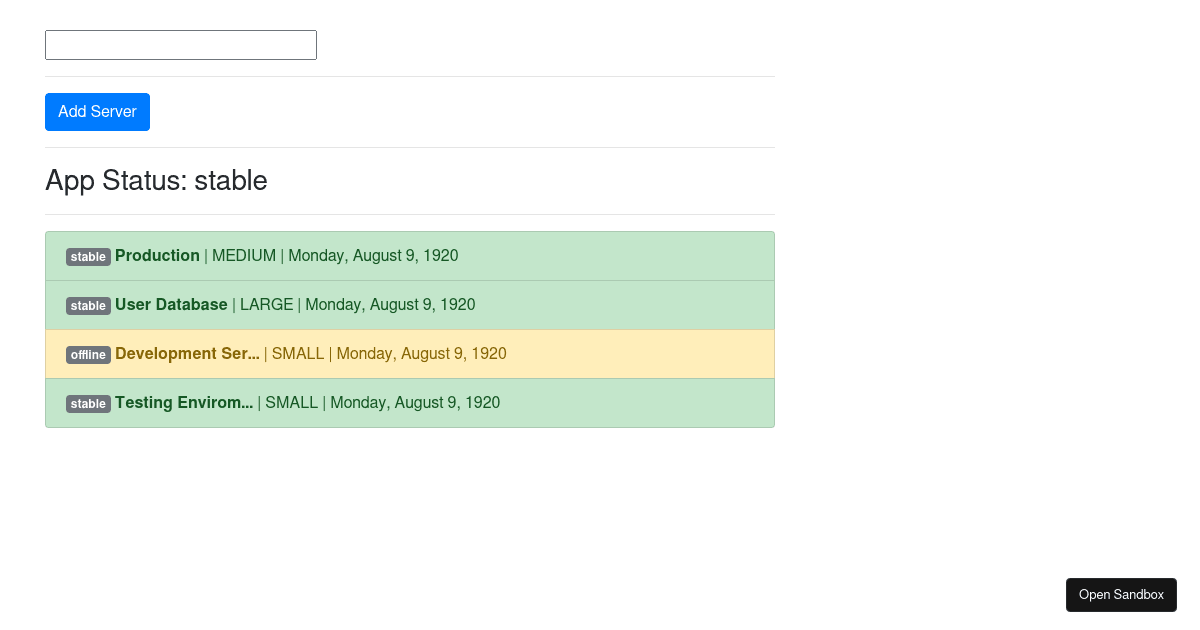Click the LARGE size label

click(266, 305)
